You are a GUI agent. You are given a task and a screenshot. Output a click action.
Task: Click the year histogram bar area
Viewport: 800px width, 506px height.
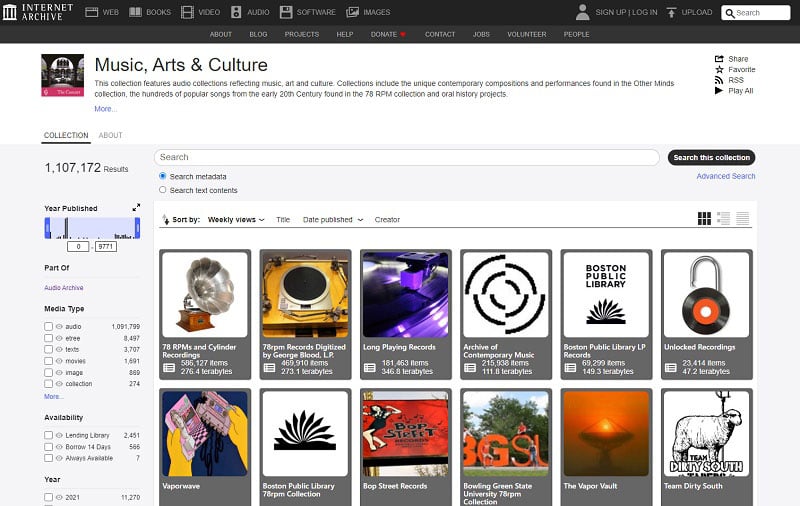coord(92,228)
